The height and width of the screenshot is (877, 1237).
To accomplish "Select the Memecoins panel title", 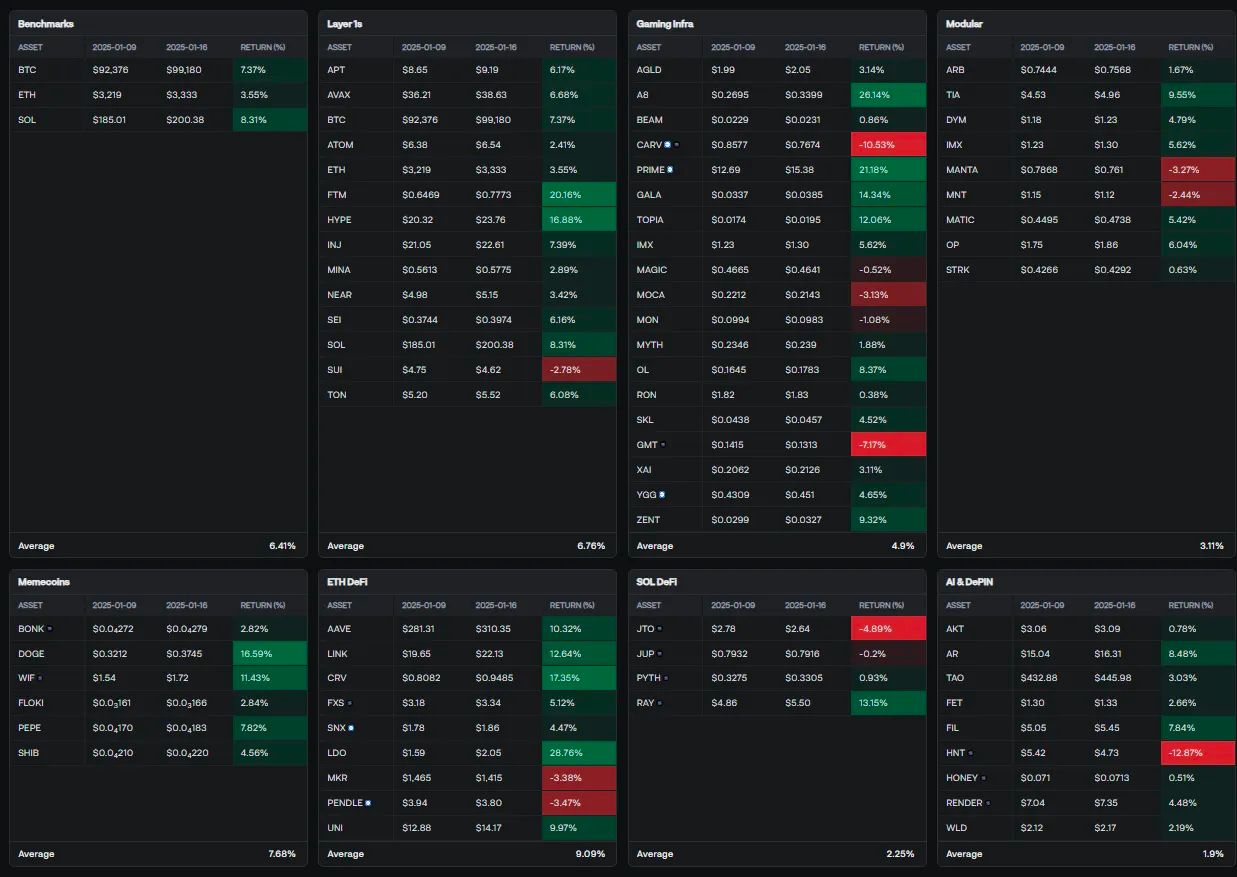I will pyautogui.click(x=44, y=582).
